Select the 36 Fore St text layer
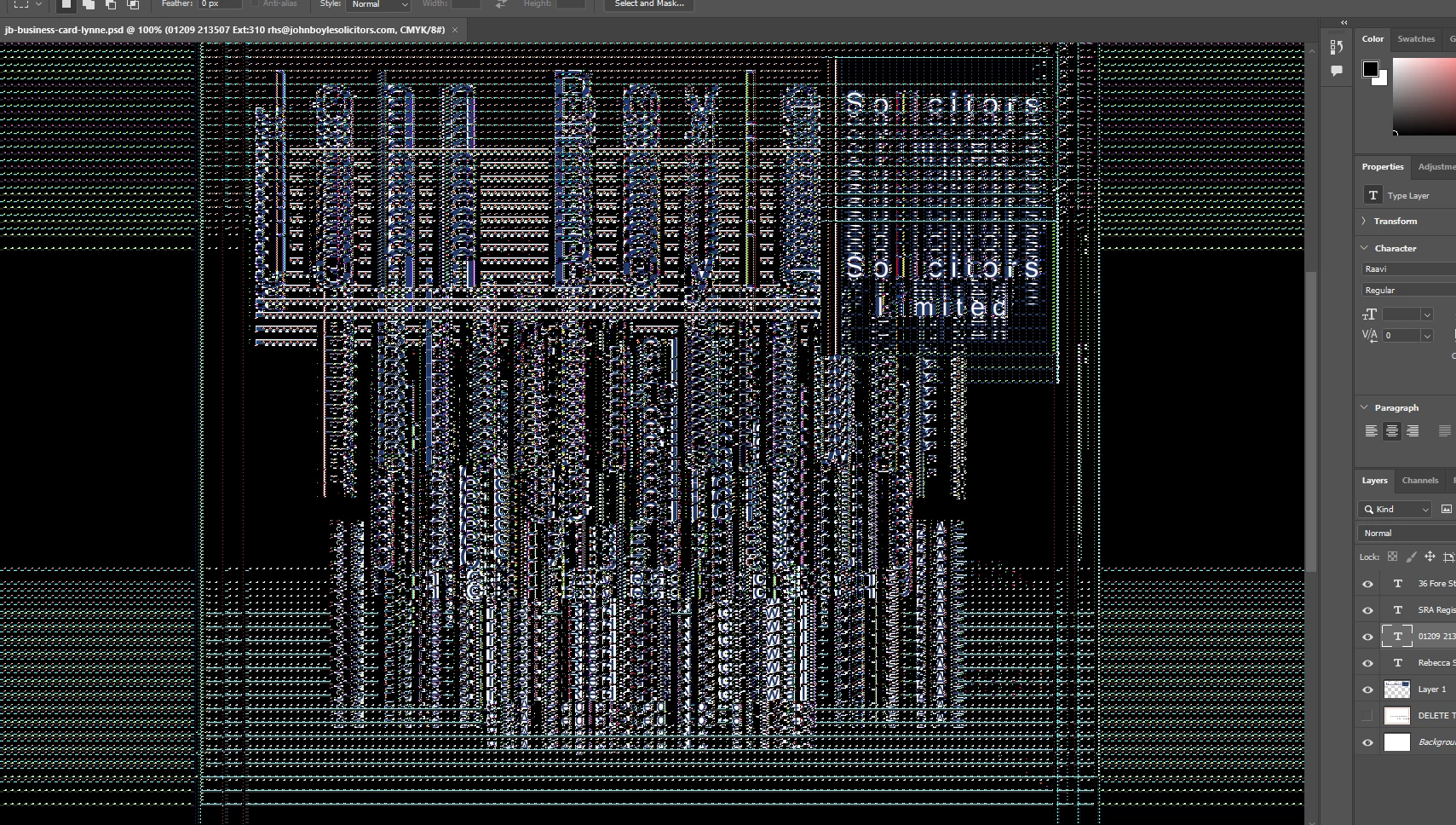Screen dimensions: 1456x825 coord(1436,584)
